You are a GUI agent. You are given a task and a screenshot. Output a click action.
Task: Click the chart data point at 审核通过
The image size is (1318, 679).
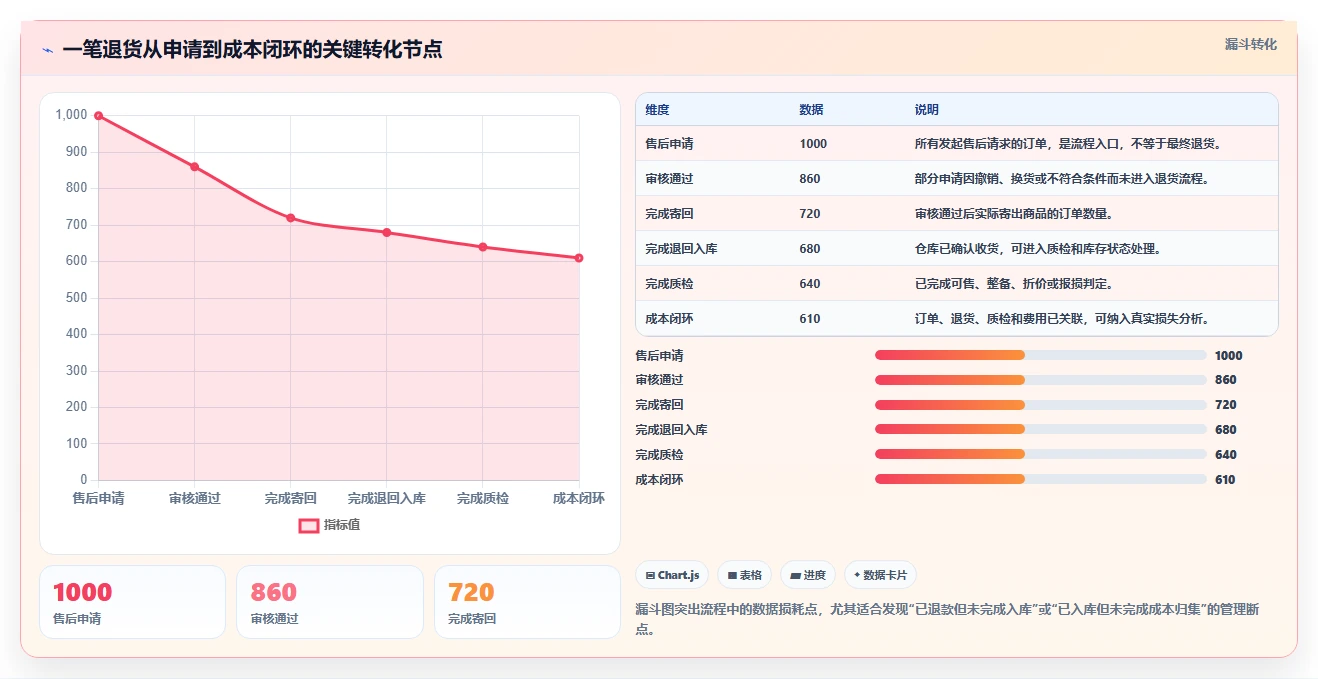[x=194, y=167]
